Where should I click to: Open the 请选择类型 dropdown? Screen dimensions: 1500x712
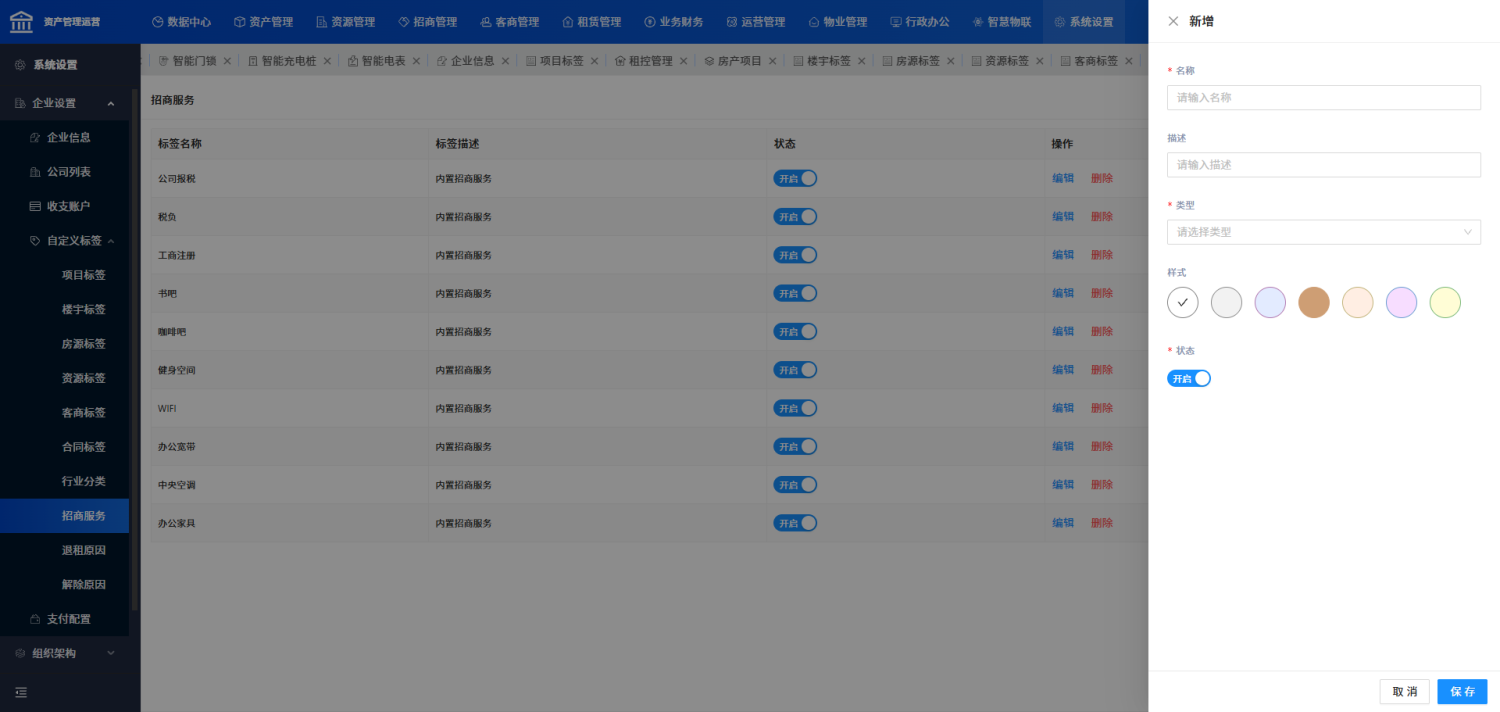1324,232
